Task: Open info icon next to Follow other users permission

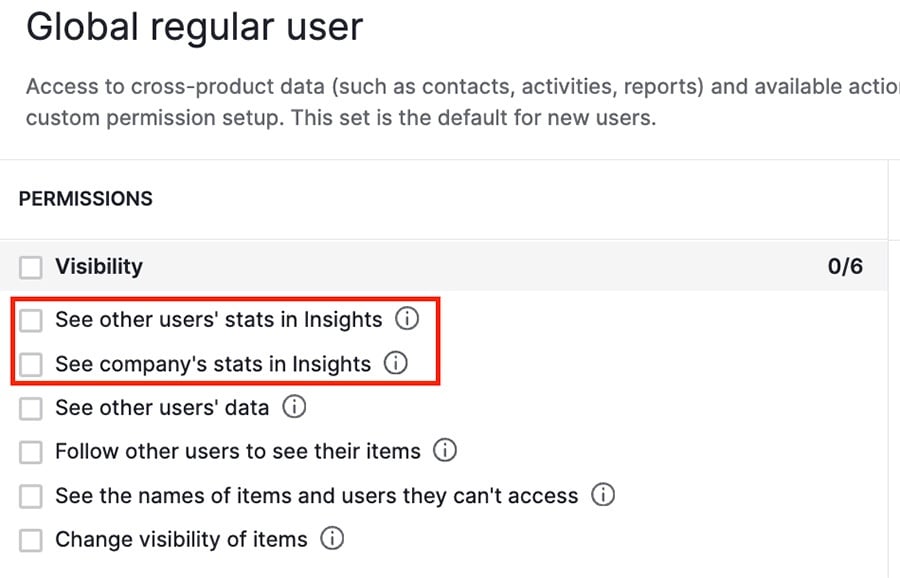Action: (443, 451)
